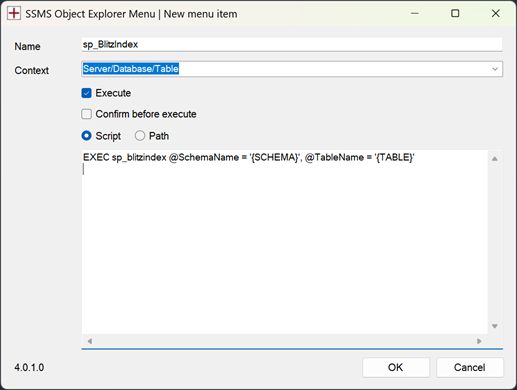Screen dimensions: 517x390
Task: Click the Name label
Action: pos(27,46)
